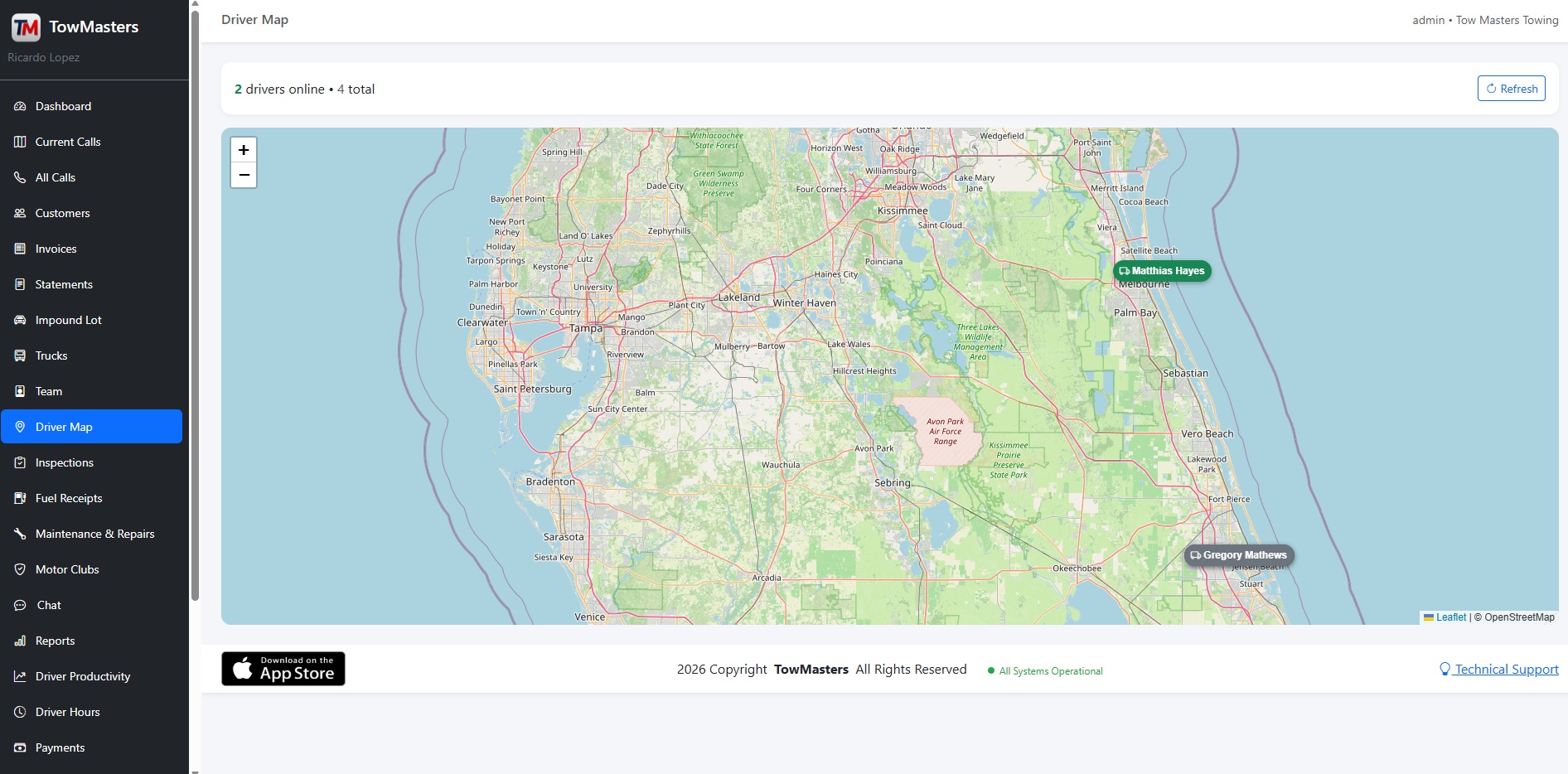Click the TowMasters logo icon

26,27
